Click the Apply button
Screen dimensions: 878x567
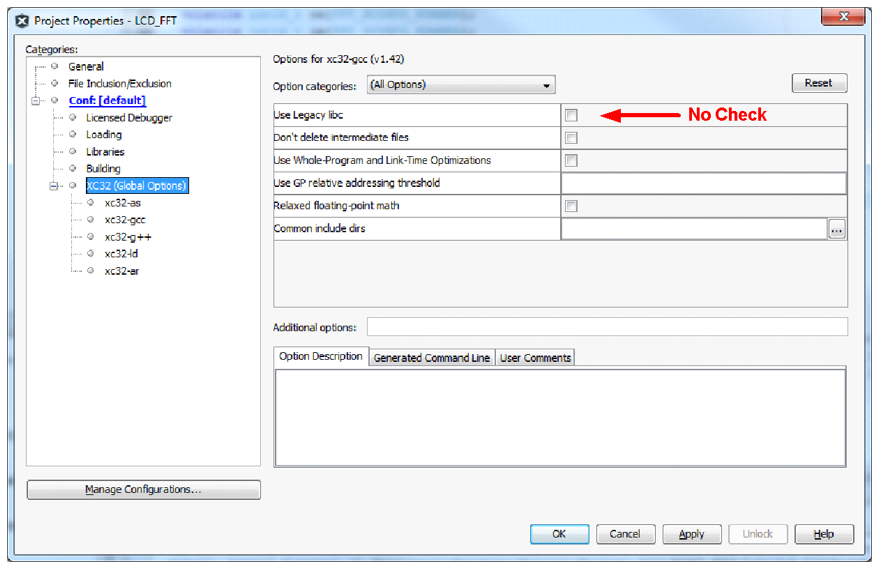click(692, 534)
